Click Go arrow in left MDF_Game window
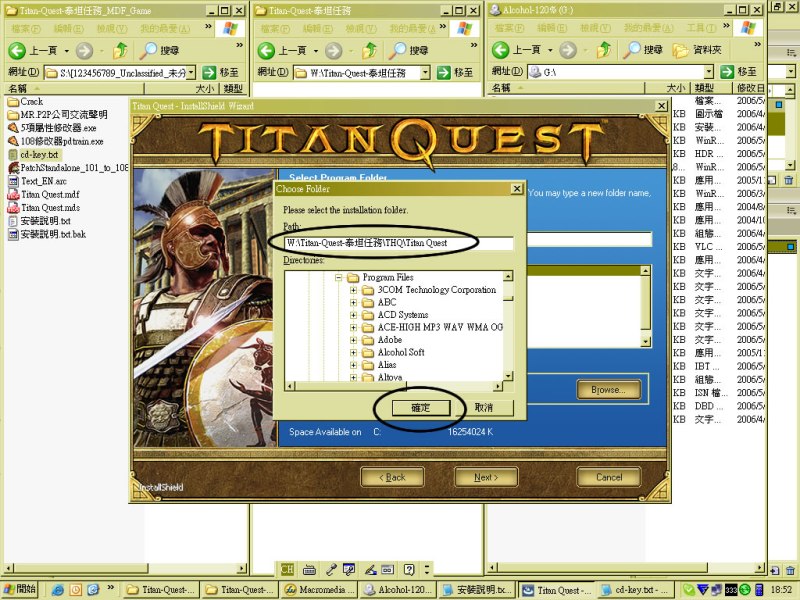The image size is (800, 600). click(209, 72)
